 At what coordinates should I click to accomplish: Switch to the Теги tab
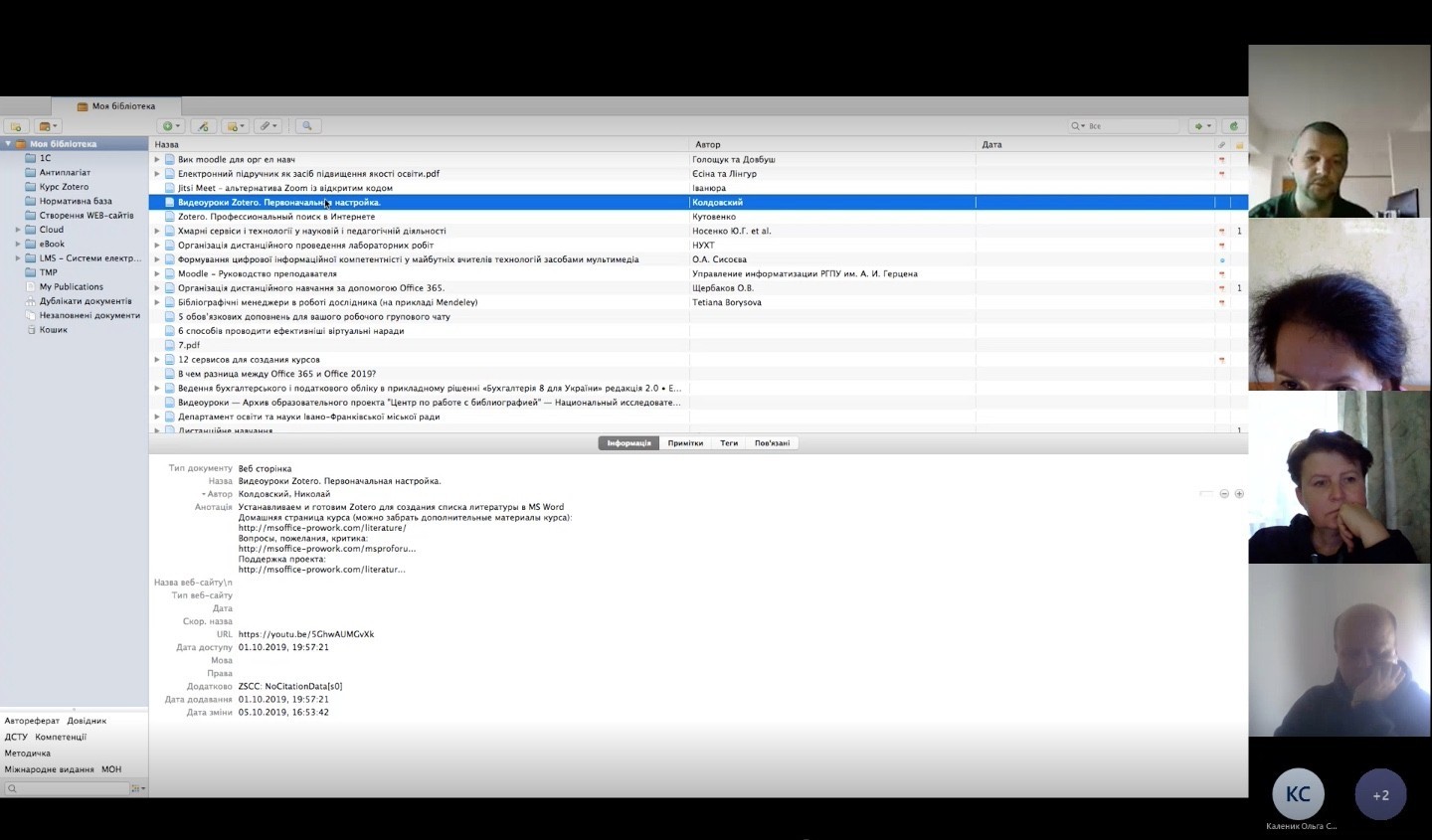(x=729, y=443)
